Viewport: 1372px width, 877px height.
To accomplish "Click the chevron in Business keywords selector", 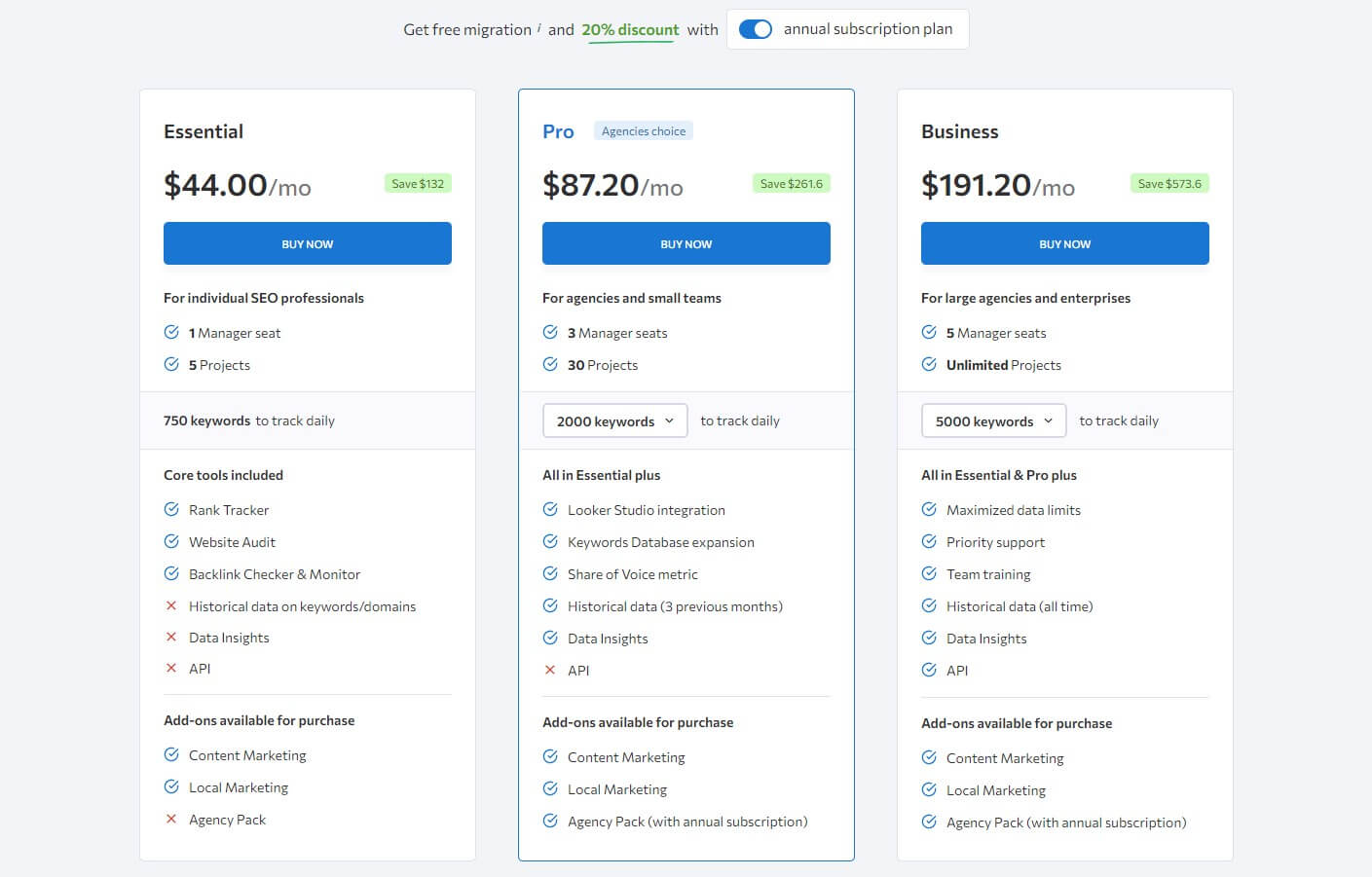I will 1048,420.
